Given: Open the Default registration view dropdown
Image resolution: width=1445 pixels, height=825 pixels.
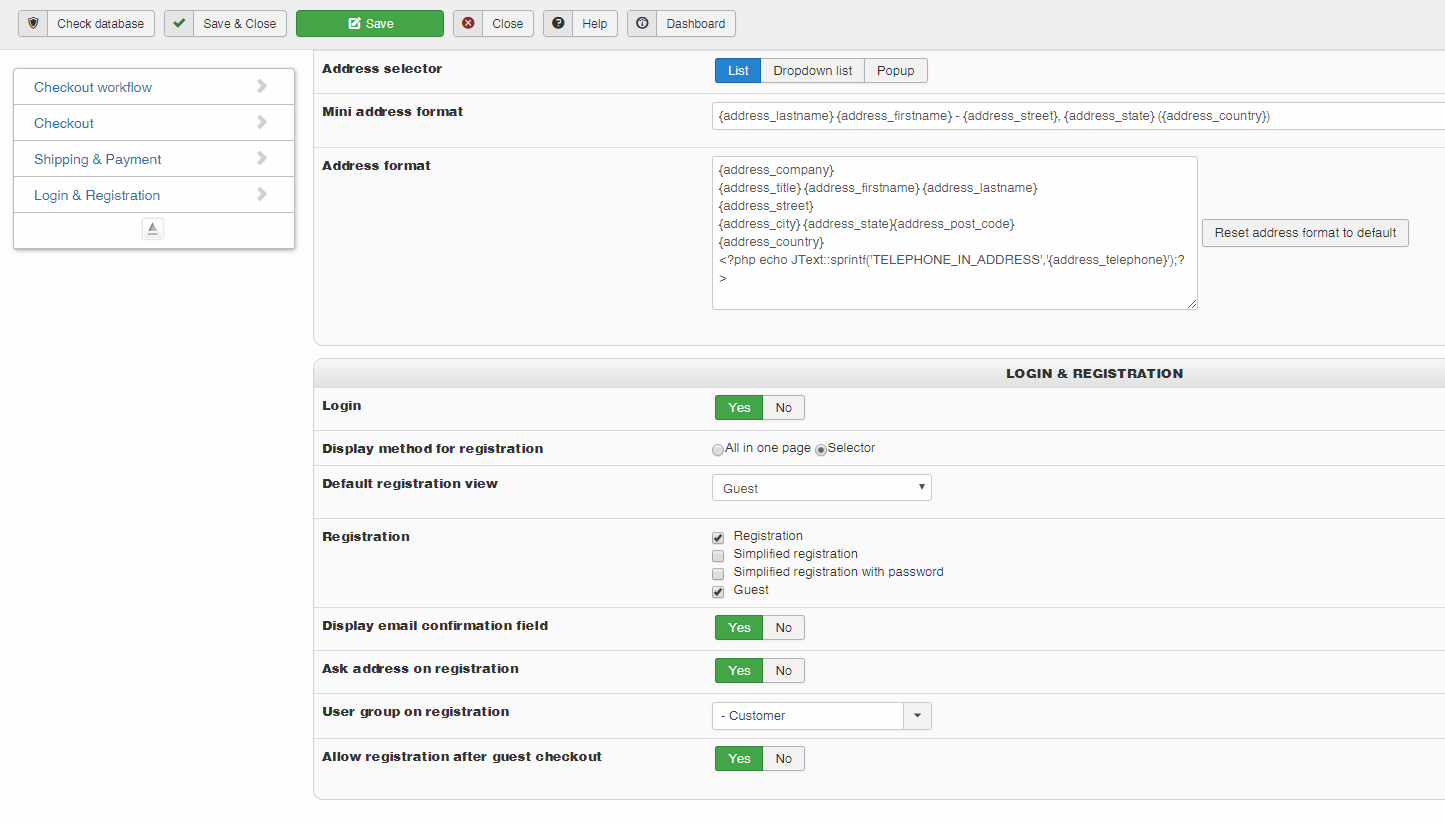Looking at the screenshot, I should click(821, 488).
